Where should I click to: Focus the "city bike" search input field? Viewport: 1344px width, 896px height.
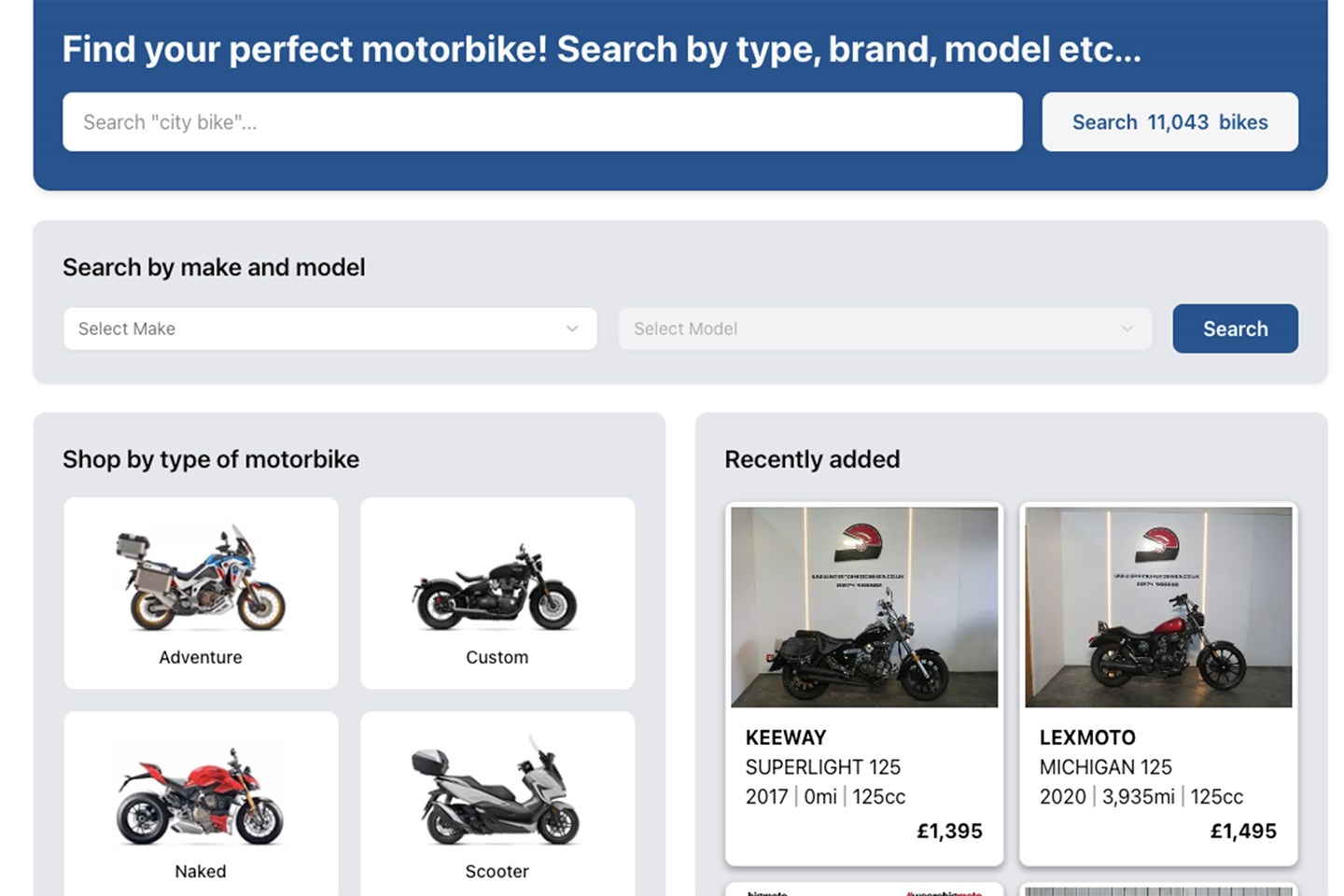541,122
